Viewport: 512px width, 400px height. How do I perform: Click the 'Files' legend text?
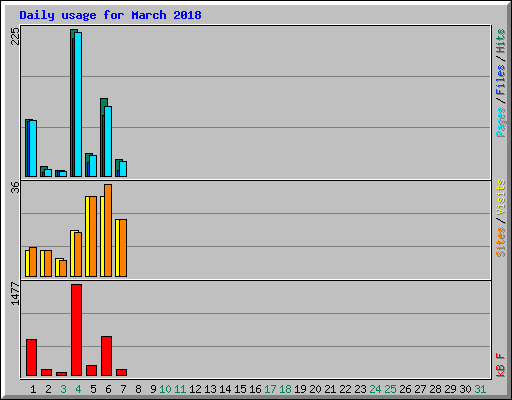pyautogui.click(x=500, y=80)
